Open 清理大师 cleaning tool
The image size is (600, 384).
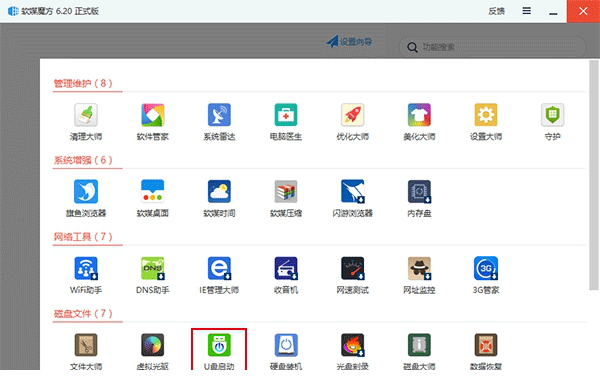86,122
